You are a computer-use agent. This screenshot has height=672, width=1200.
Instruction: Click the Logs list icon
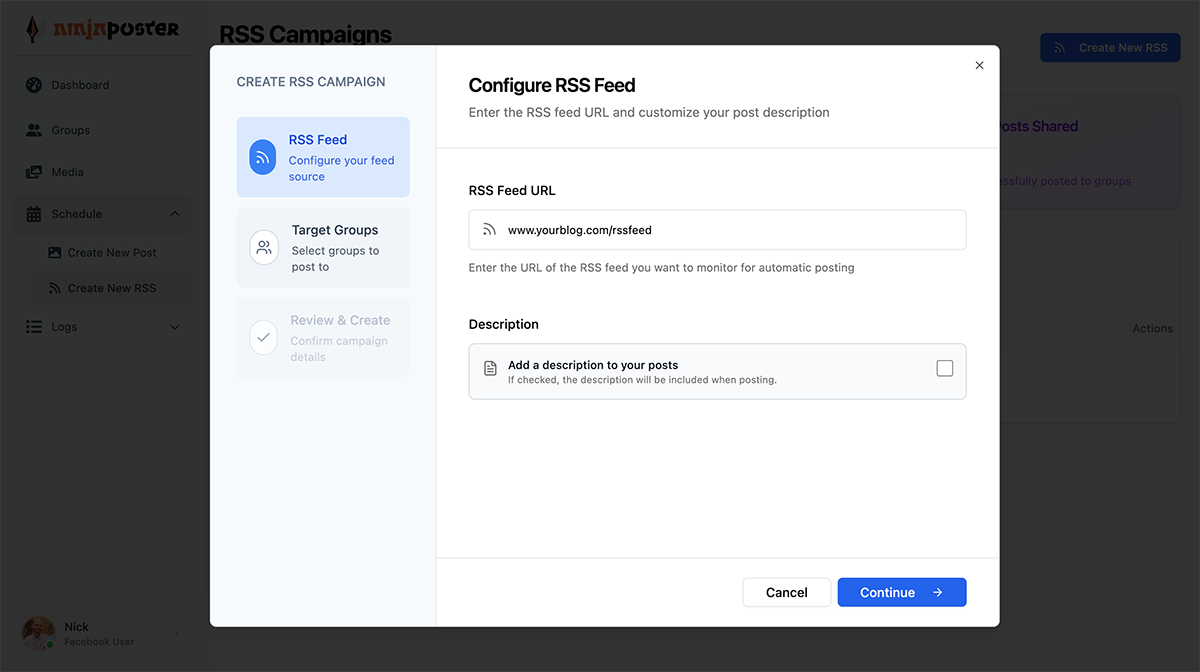(x=34, y=327)
